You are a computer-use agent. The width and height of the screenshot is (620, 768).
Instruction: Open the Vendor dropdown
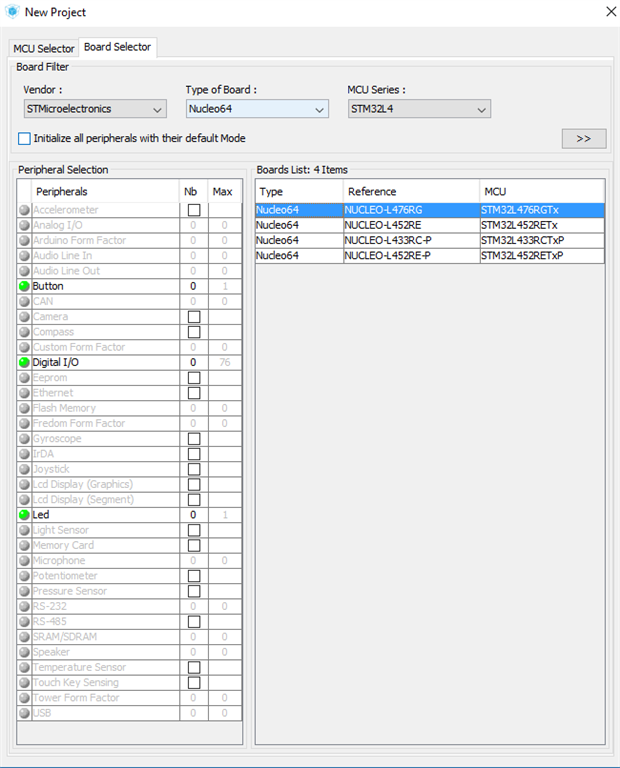point(94,109)
